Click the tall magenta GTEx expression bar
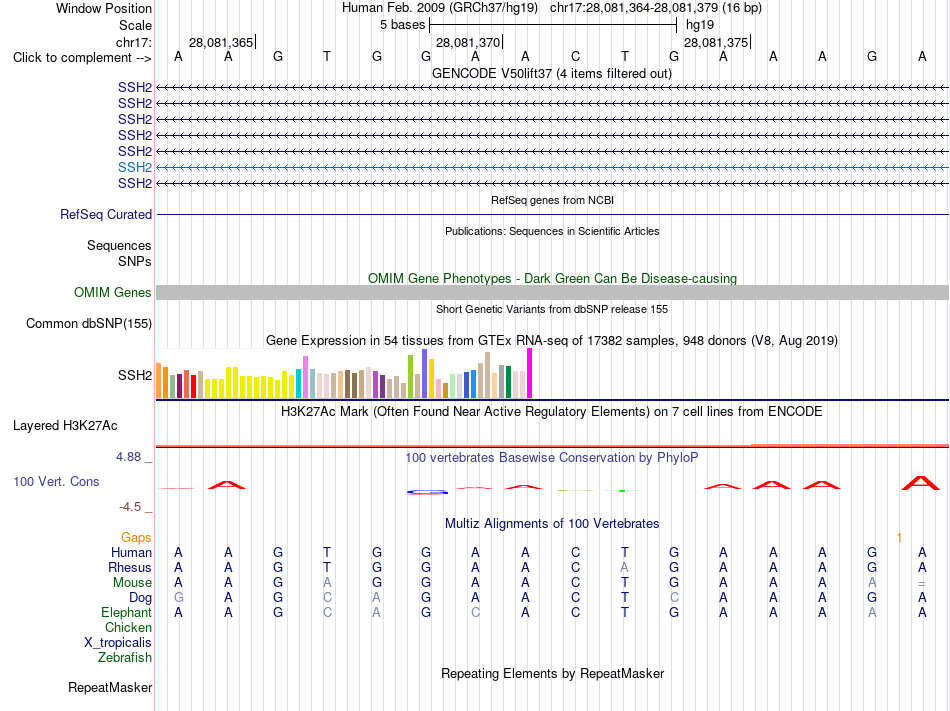This screenshot has height=711, width=950. (x=530, y=373)
